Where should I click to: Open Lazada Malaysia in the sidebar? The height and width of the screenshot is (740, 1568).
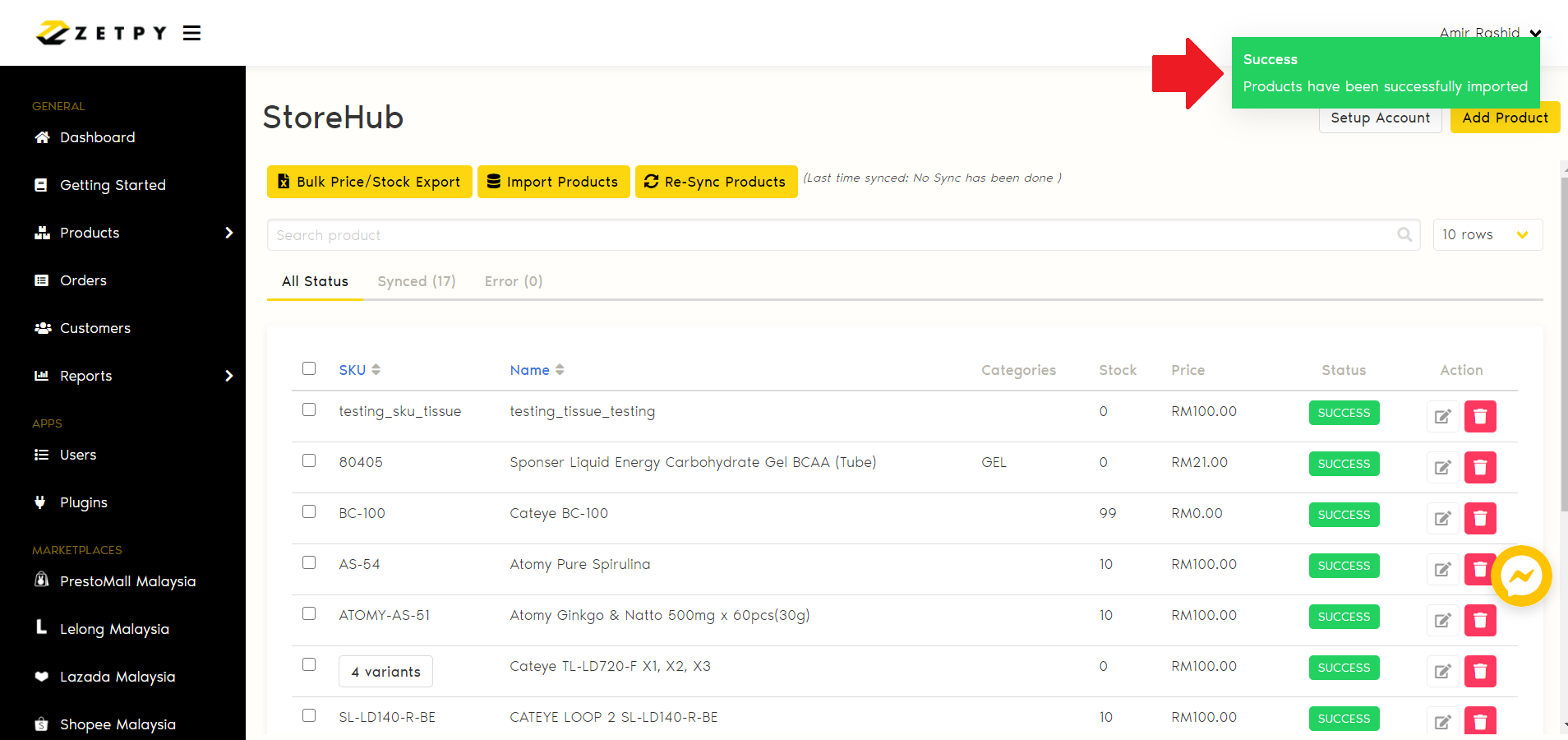117,677
